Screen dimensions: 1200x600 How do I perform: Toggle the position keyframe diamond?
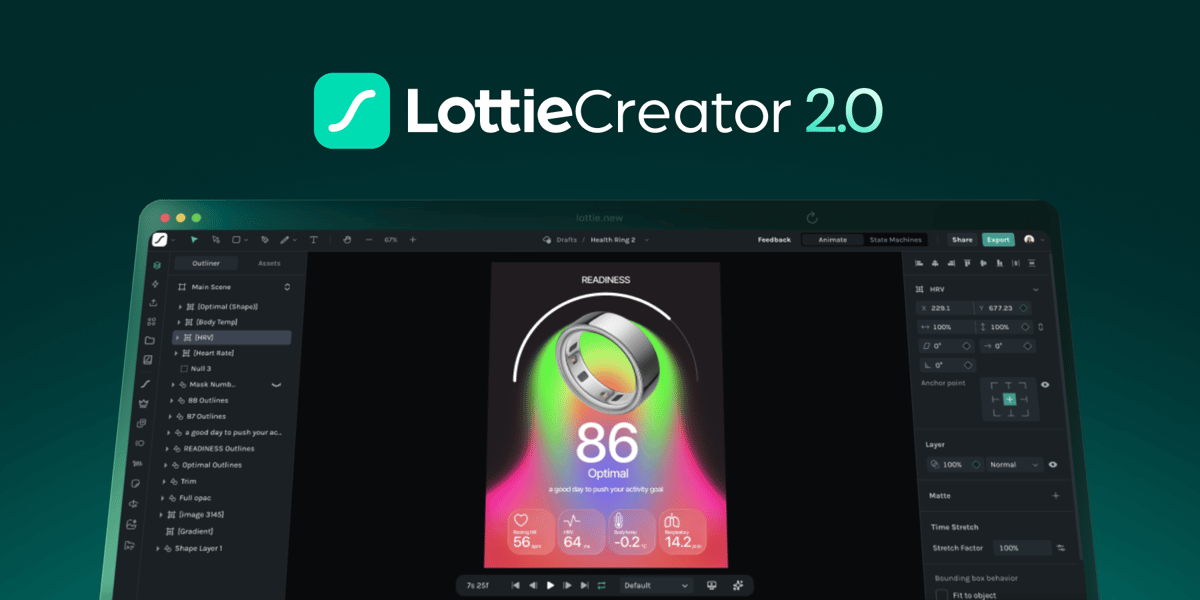coord(1025,308)
